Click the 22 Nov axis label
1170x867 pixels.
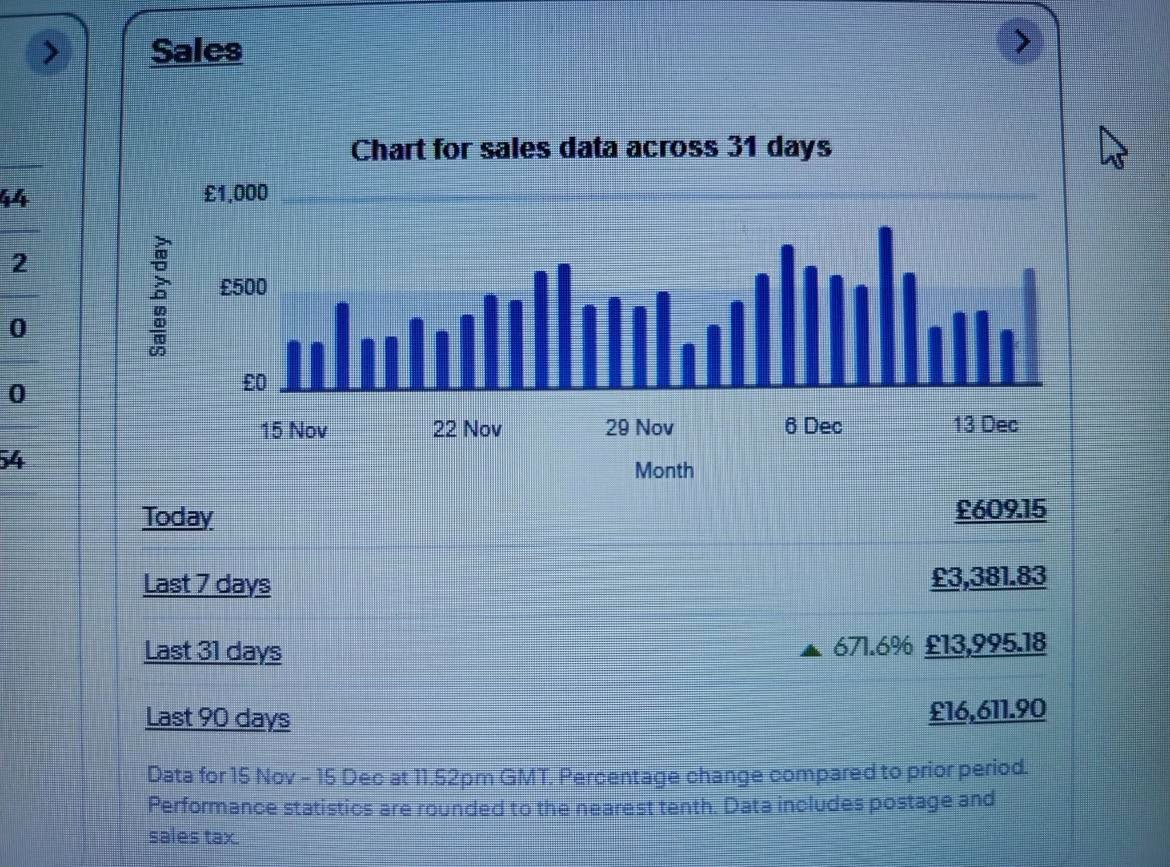(x=467, y=429)
